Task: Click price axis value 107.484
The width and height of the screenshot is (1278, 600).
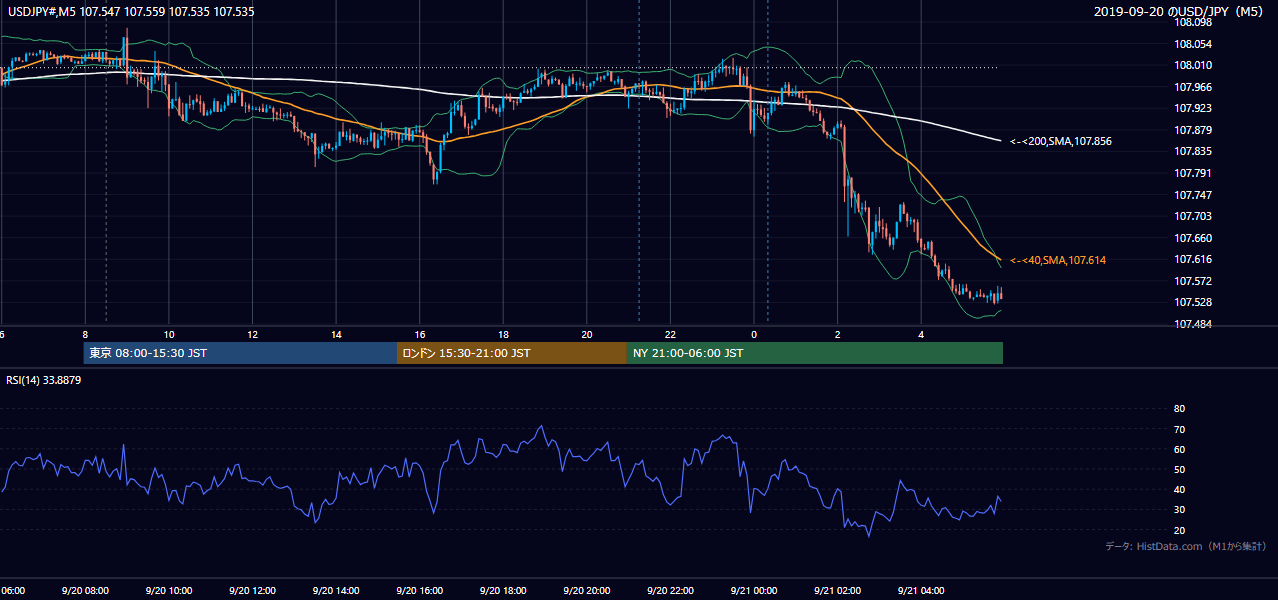Action: pyautogui.click(x=1194, y=324)
